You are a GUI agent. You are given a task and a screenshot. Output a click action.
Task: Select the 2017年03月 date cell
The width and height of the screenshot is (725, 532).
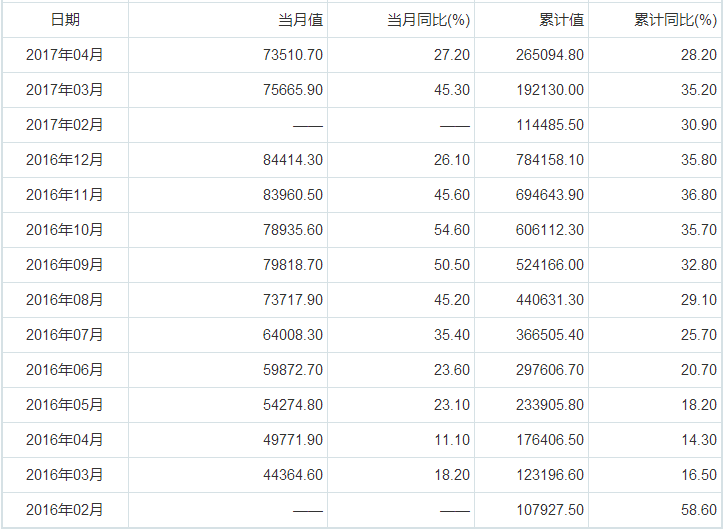point(65,90)
